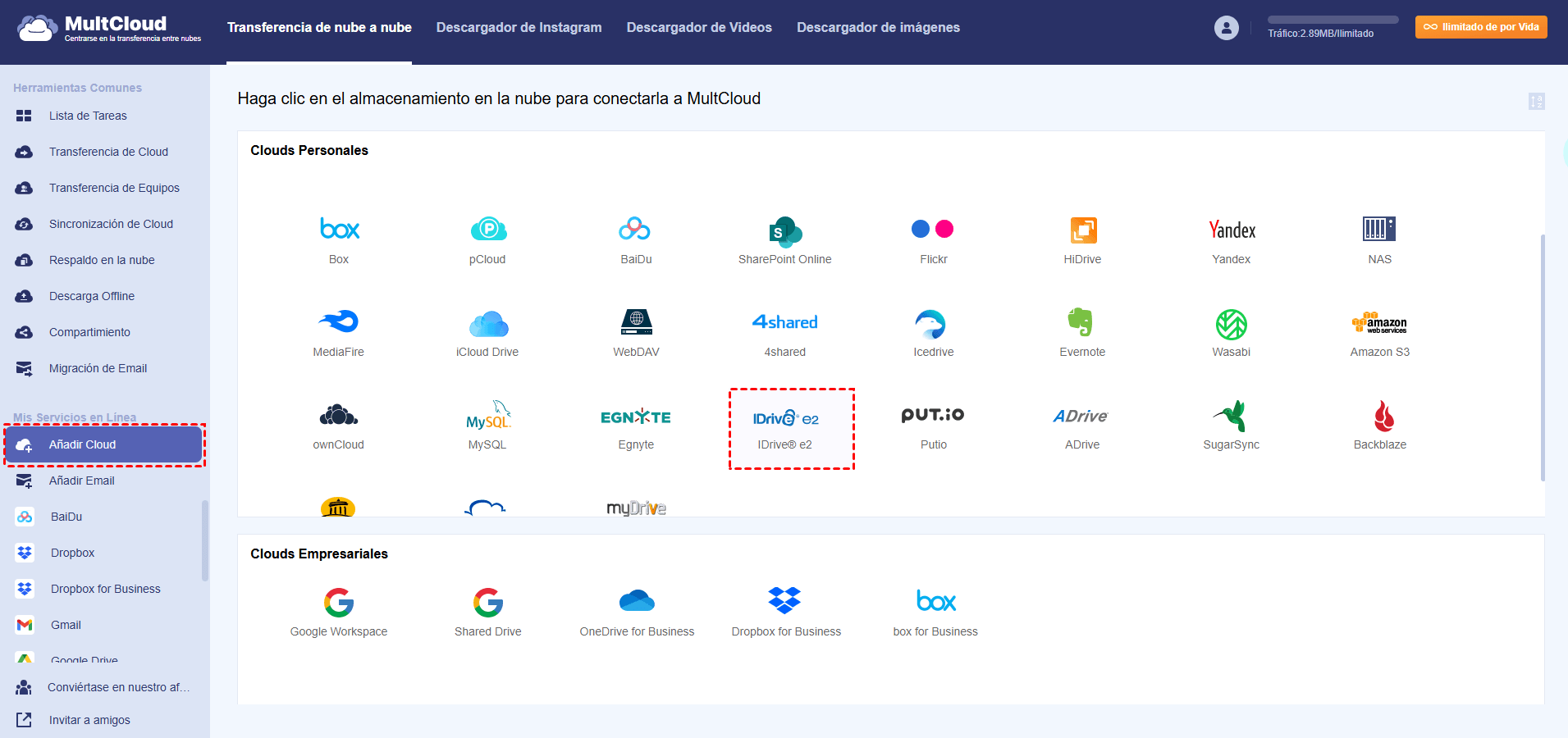Click the personal clouds panel scrollbar
The width and height of the screenshot is (1568, 738).
pos(1543,358)
